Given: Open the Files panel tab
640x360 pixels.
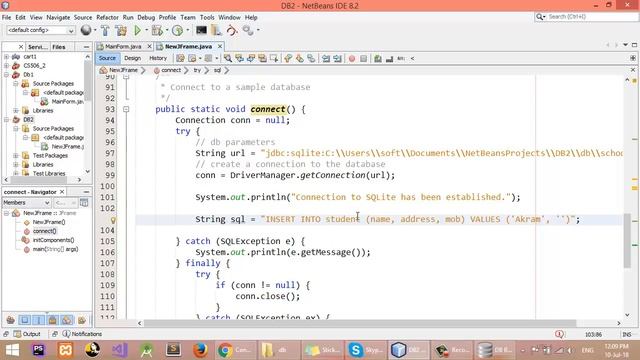Looking at the screenshot, I should 59,47.
